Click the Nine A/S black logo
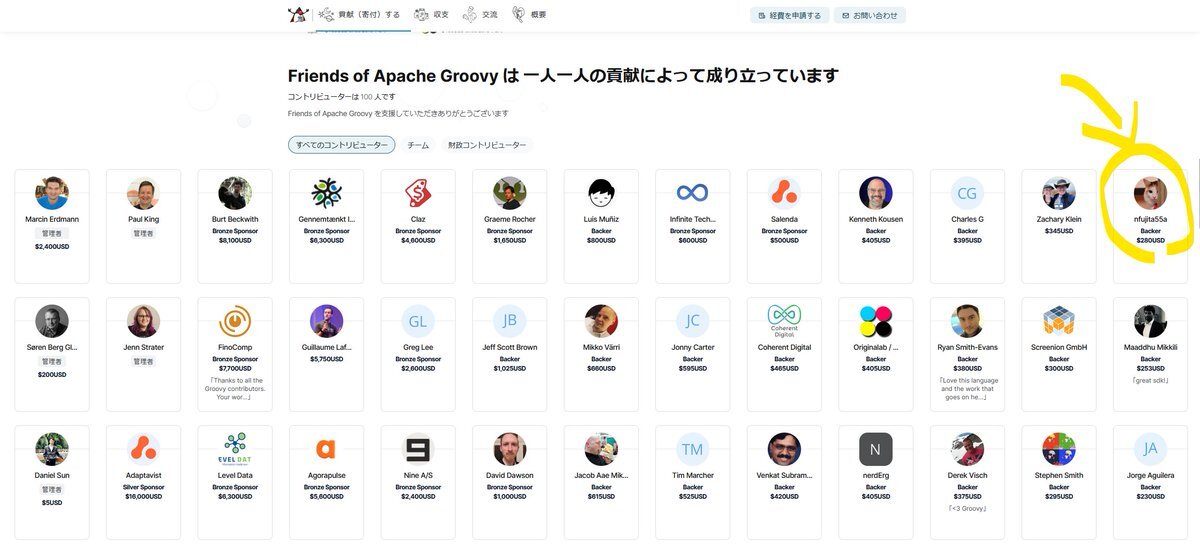This screenshot has width=1200, height=544. pyautogui.click(x=418, y=449)
